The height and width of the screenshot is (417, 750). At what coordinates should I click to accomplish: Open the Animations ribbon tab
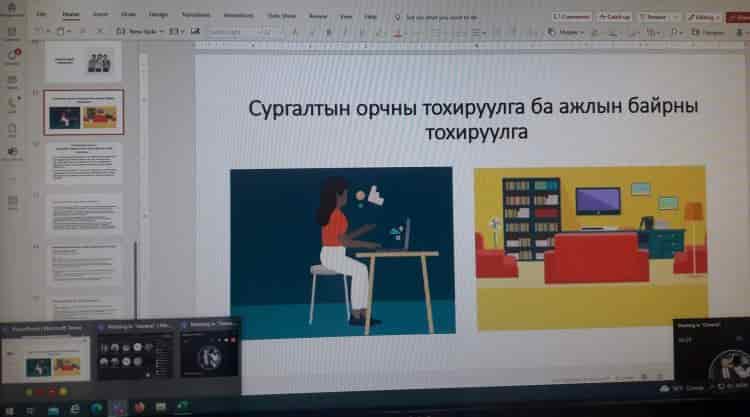click(x=239, y=16)
